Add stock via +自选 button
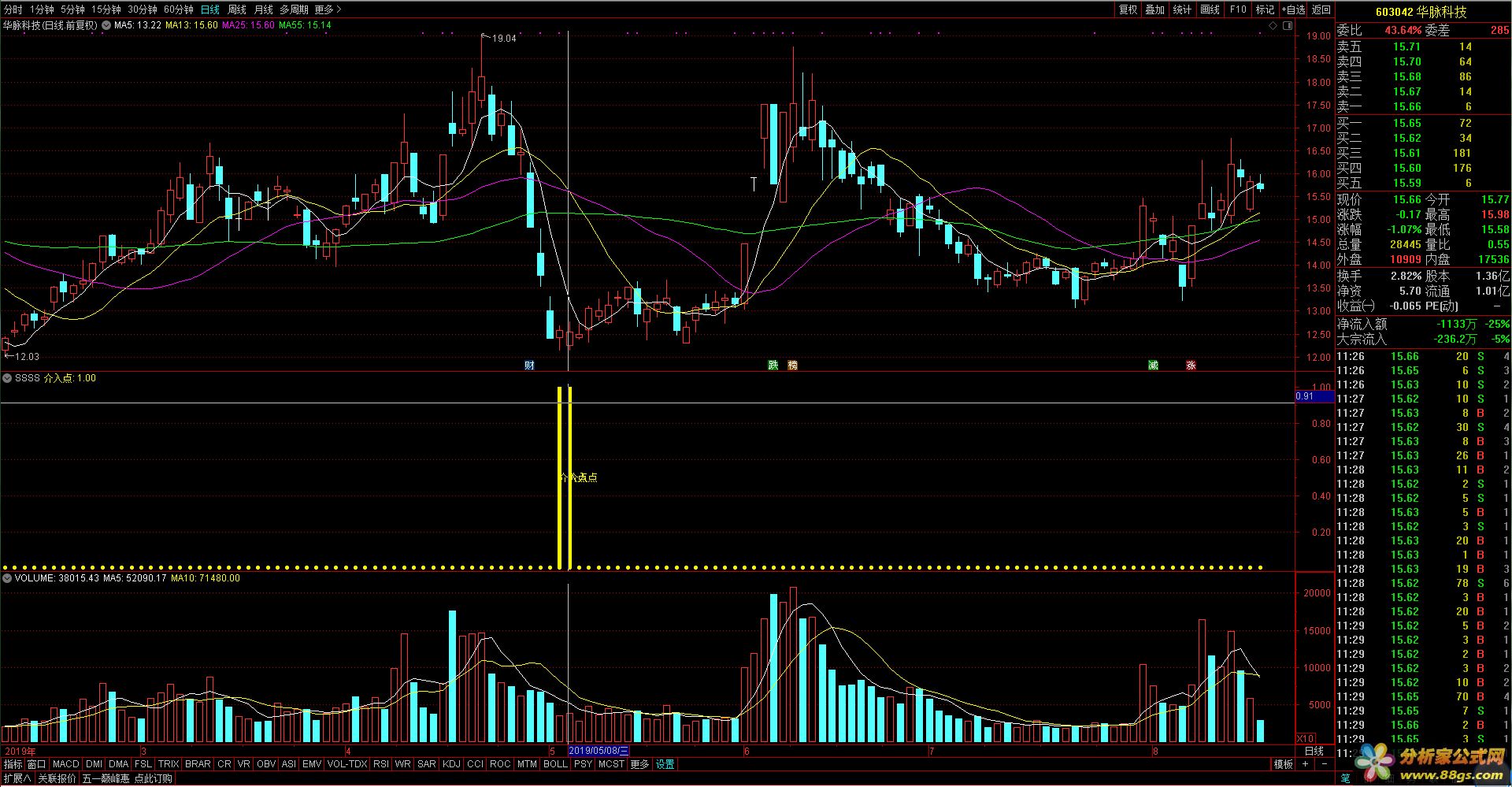The width and height of the screenshot is (1512, 787). click(x=1294, y=9)
